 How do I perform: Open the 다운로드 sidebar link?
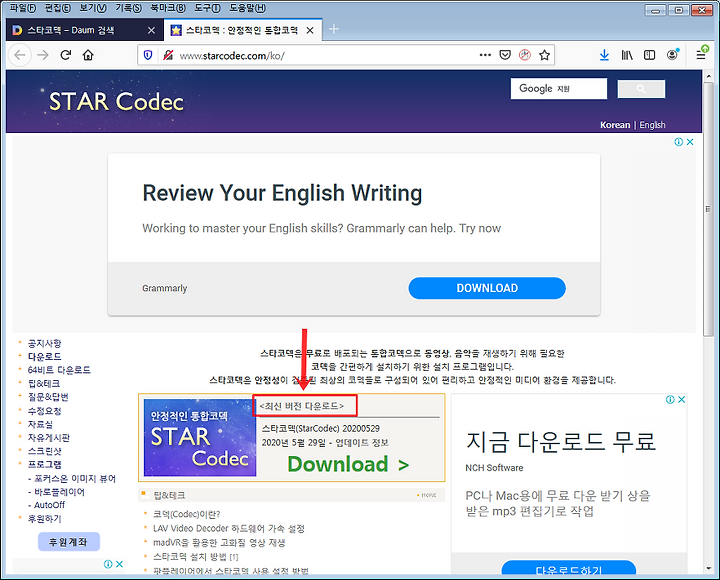45,356
